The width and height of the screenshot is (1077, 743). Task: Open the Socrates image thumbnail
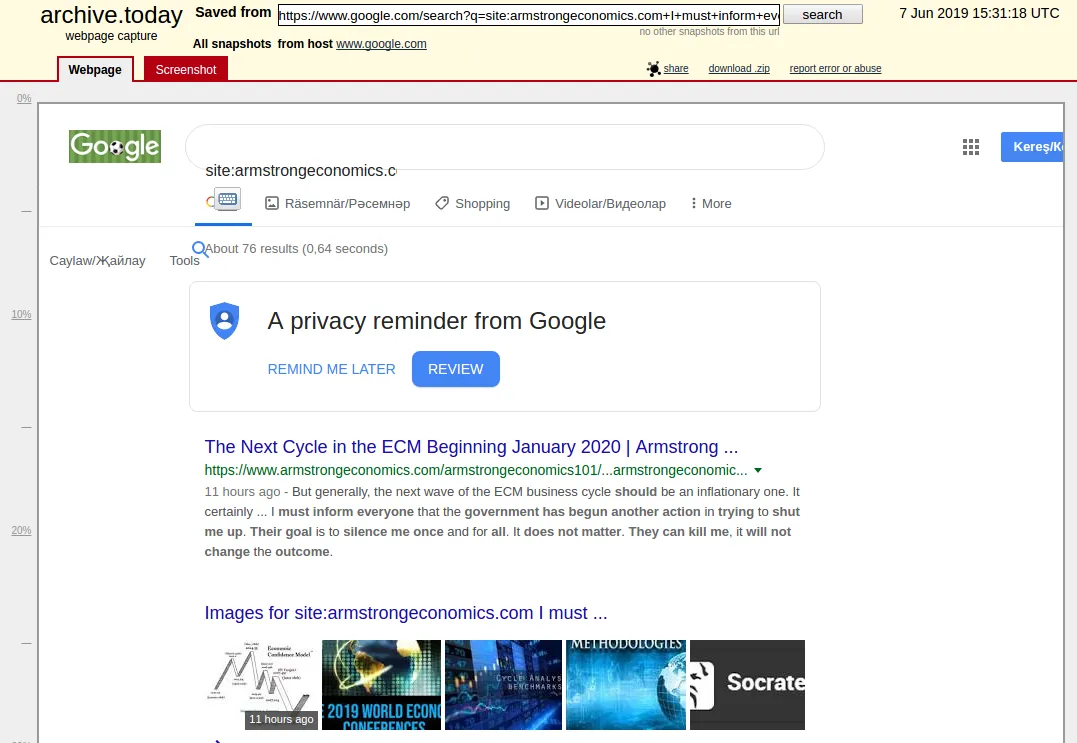(747, 685)
